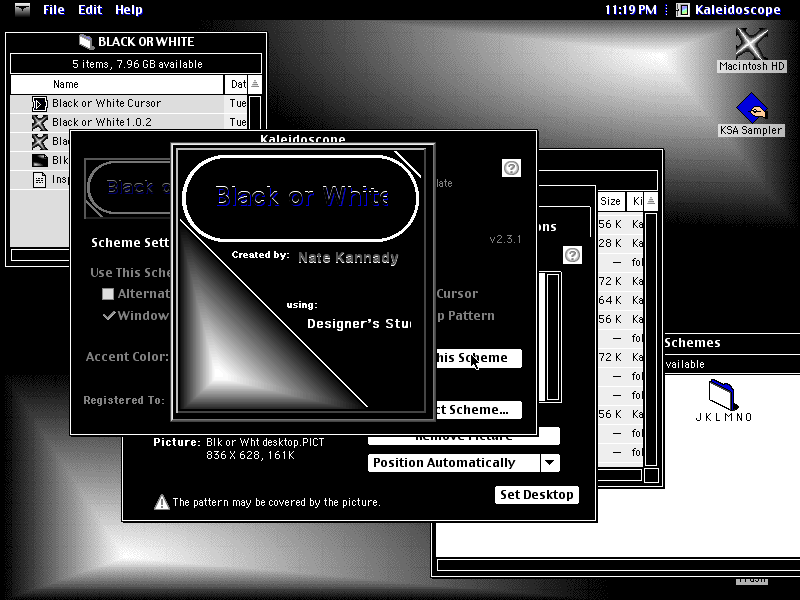Select the Black or White1.0.2 scheme icon
Viewport: 800px width, 600px height.
[39, 122]
